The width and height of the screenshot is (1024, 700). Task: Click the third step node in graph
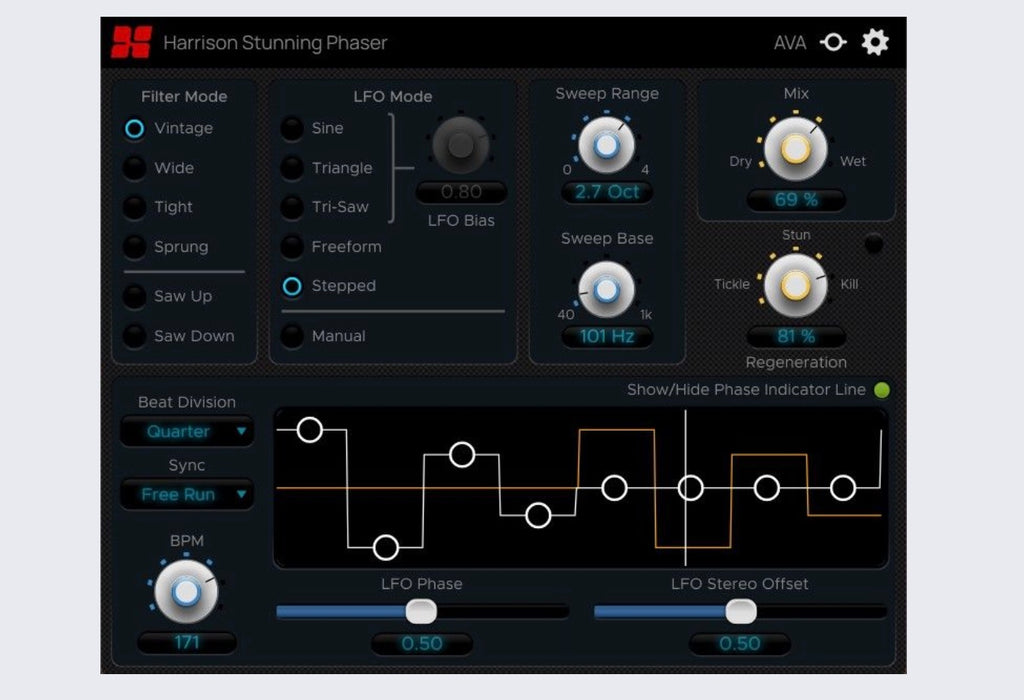[462, 454]
